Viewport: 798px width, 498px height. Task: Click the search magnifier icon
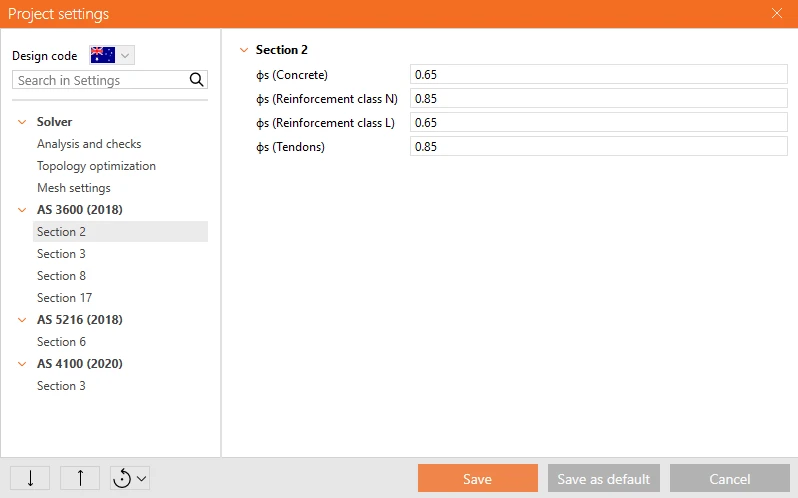point(196,80)
